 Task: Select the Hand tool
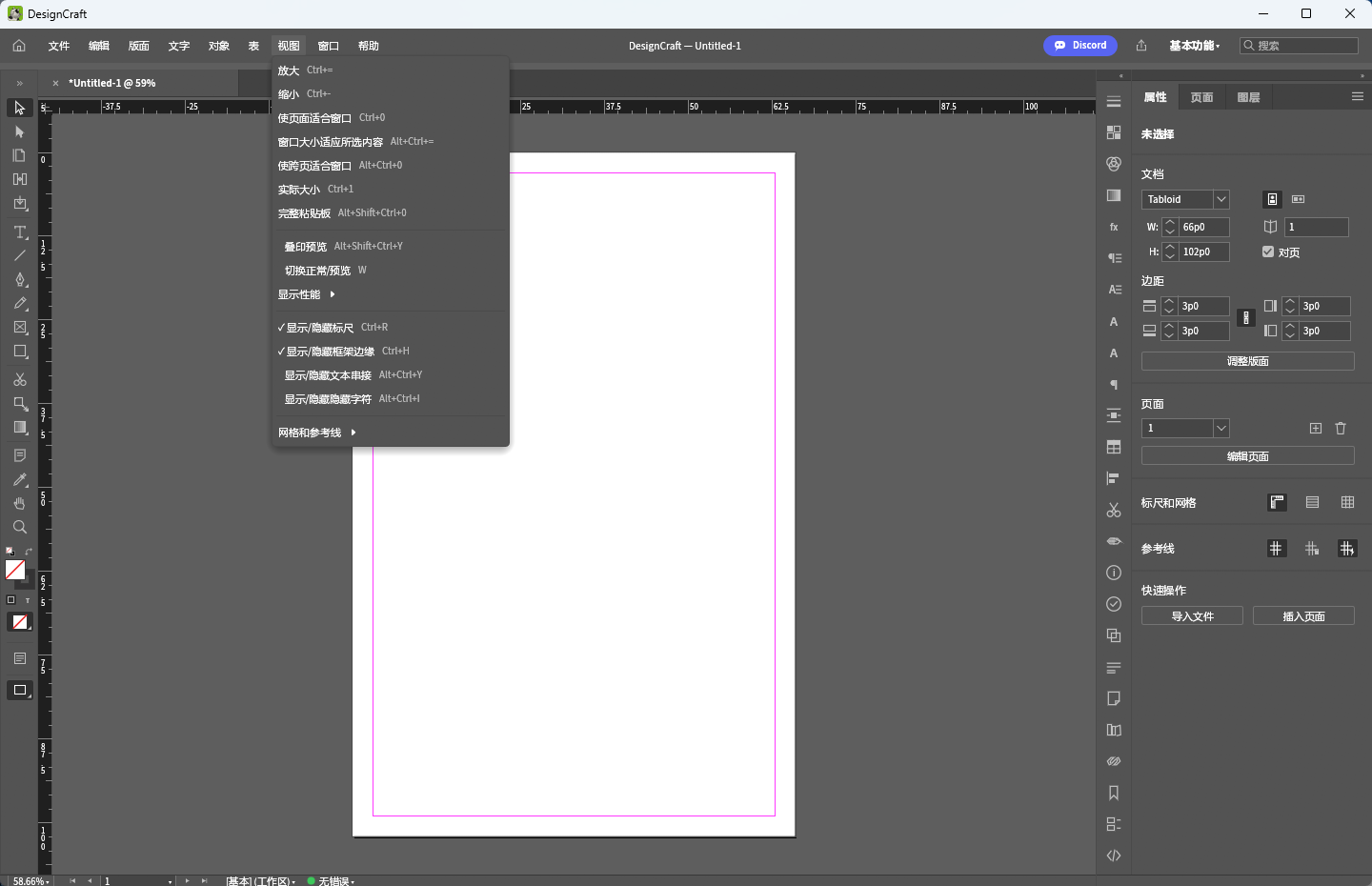click(20, 503)
